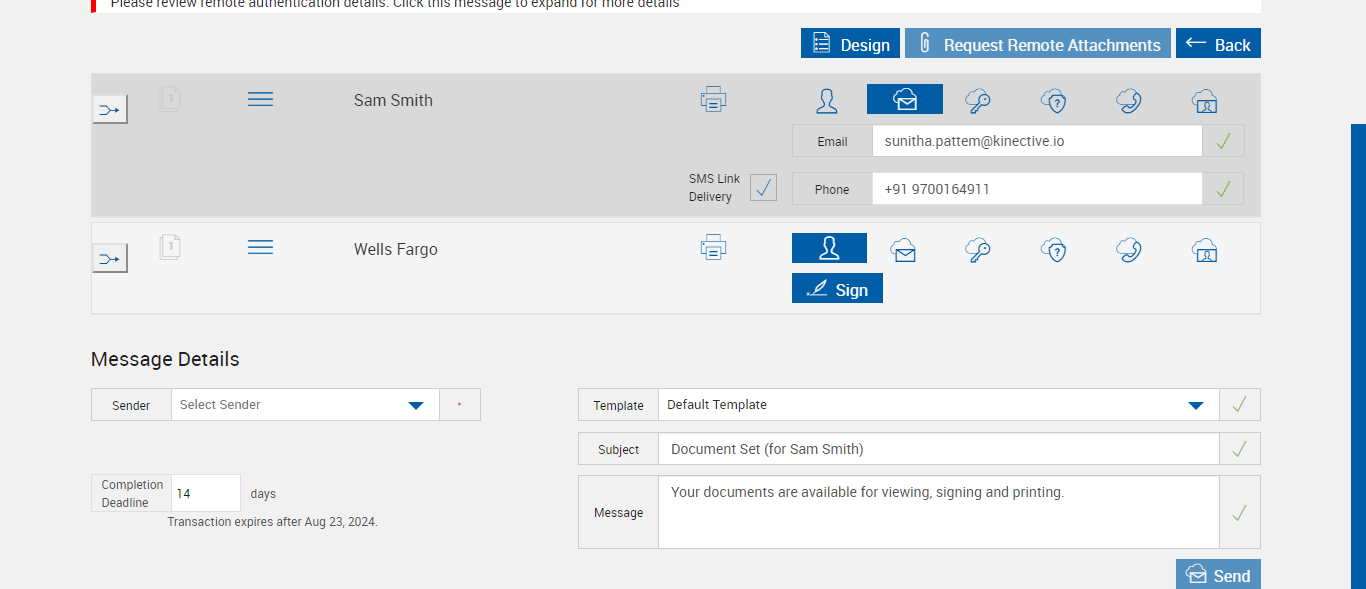Open hamburger menu in Wells Fargo row
This screenshot has width=1366, height=589.
pos(260,247)
